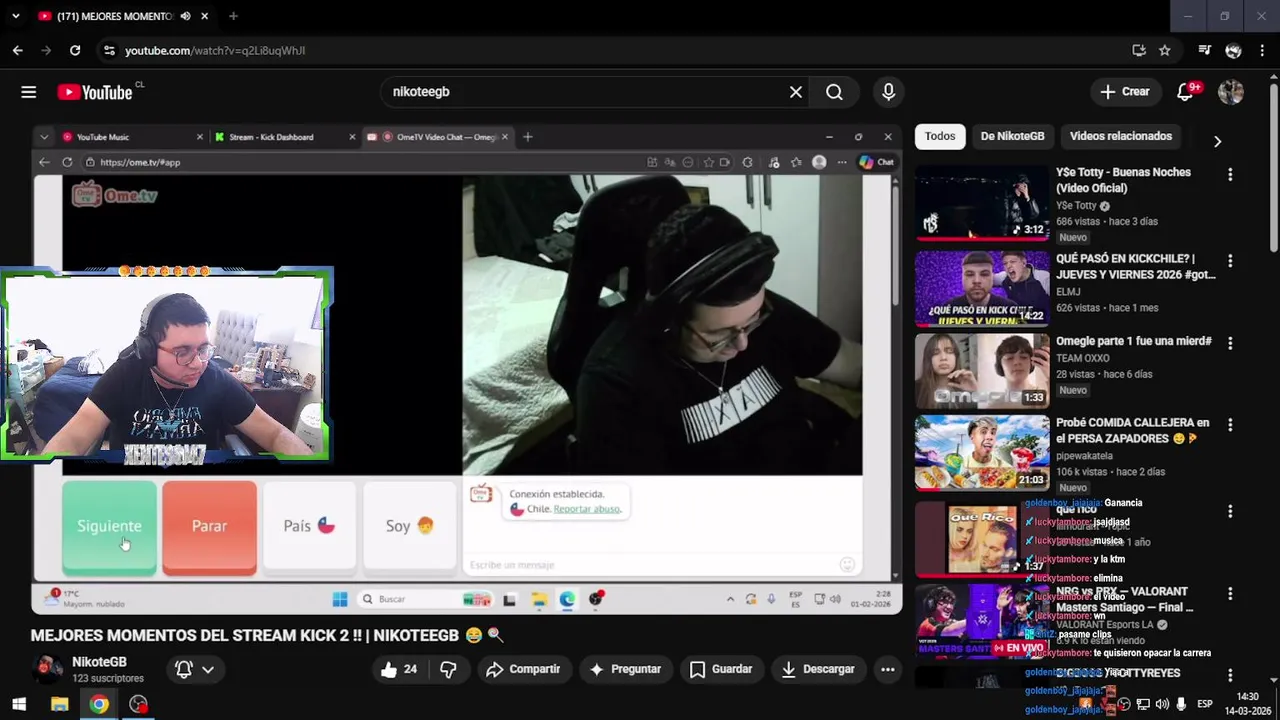Viewport: 1280px width, 720px height.
Task: Open the NikoteGB channel avatar below video
Action: click(46, 669)
